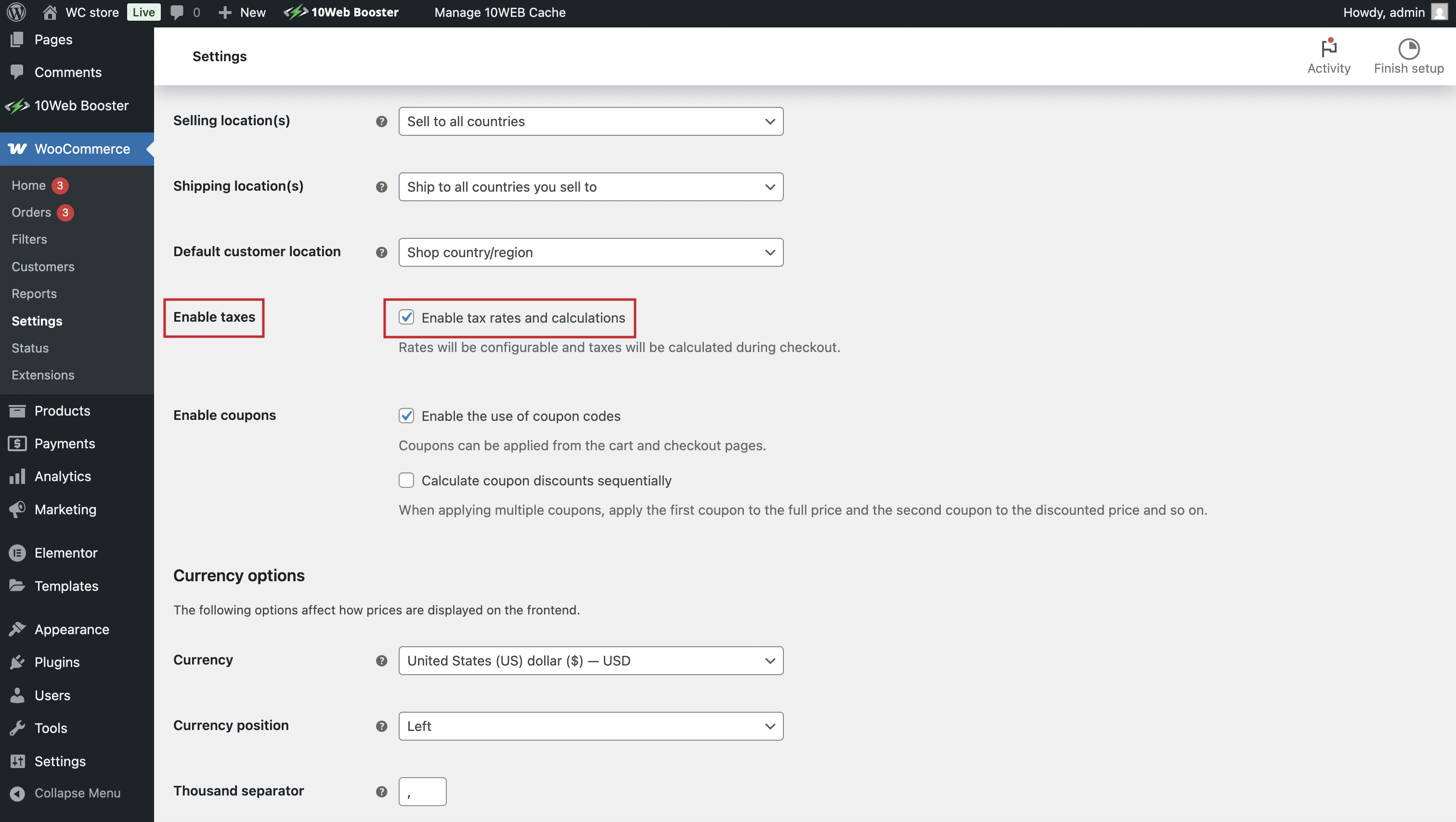Open Orders in the WooCommerce submenu

pyautogui.click(x=31, y=212)
